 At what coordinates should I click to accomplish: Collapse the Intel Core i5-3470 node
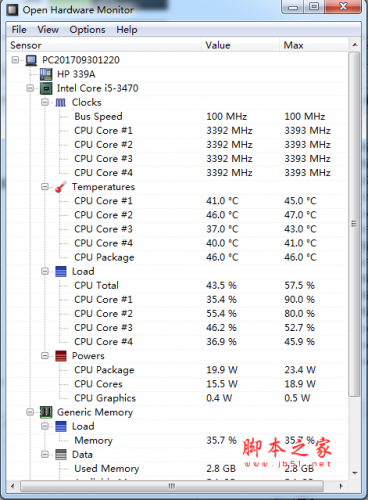click(x=30, y=88)
